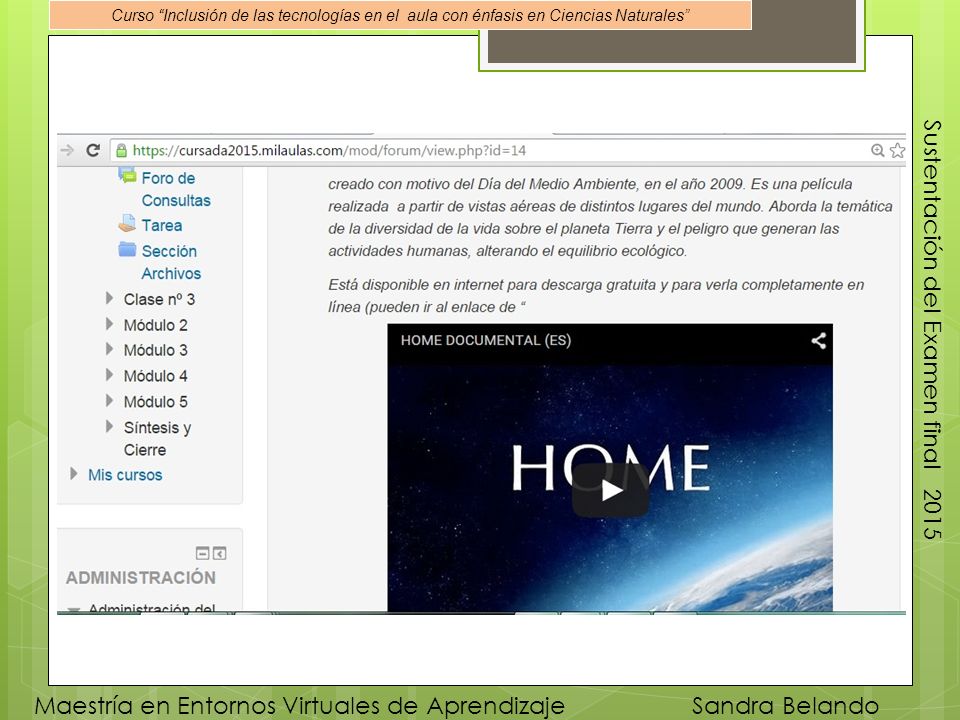
Task: Open the Foro de Consultas link
Action: point(176,189)
